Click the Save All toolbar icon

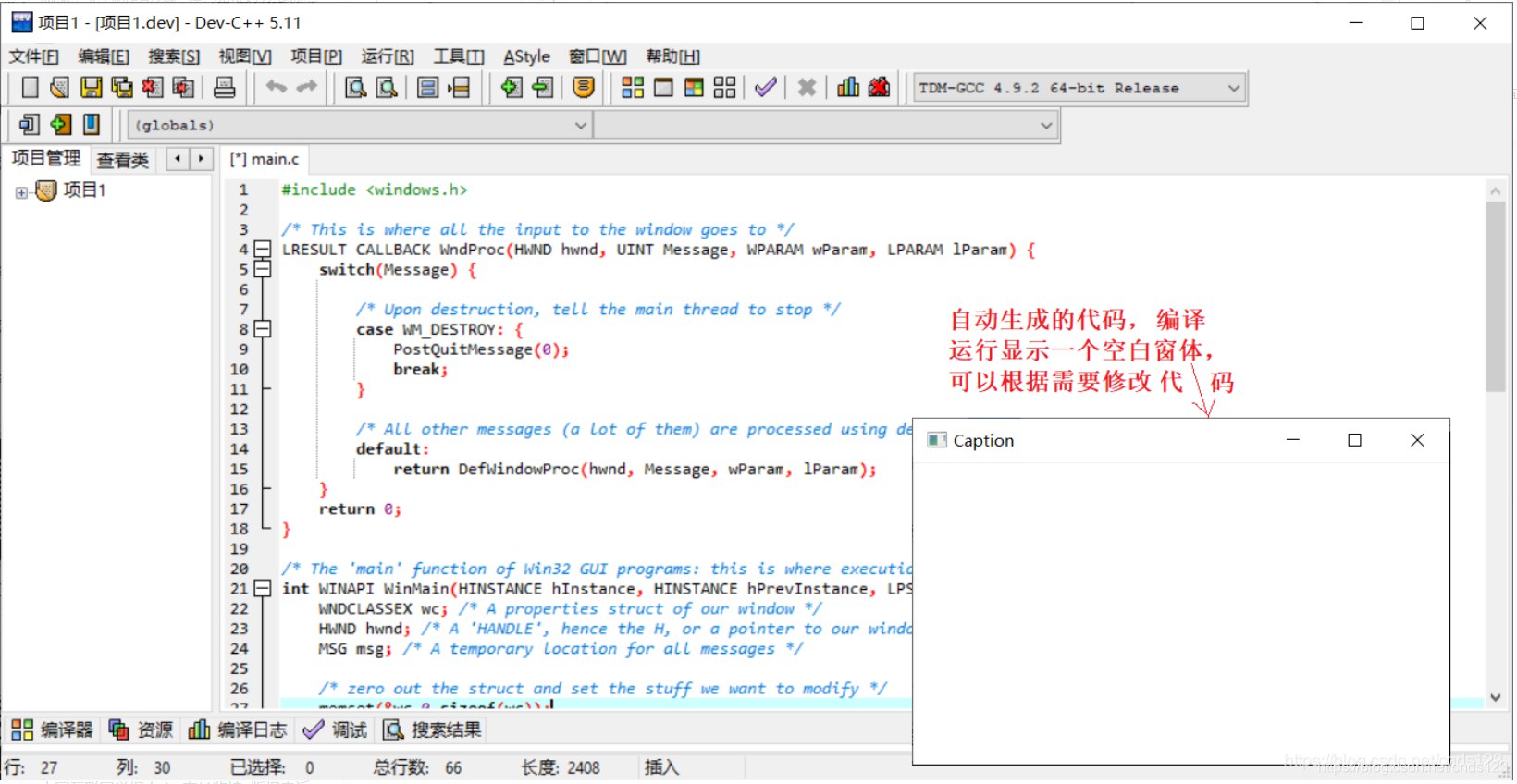point(121,88)
